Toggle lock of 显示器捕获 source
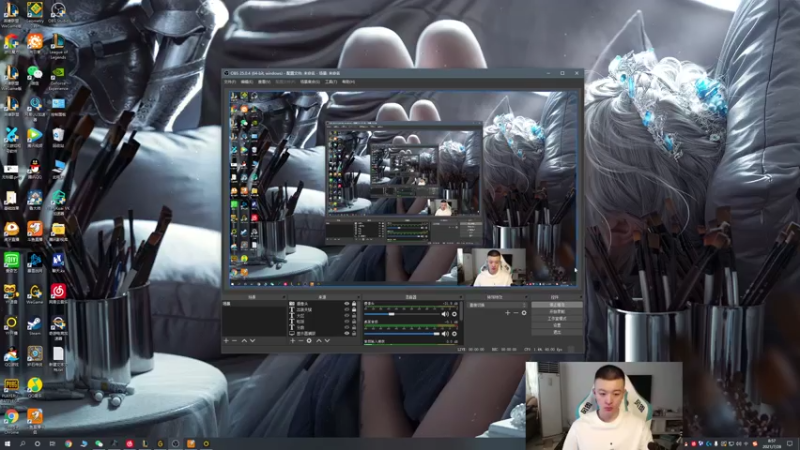Image resolution: width=800 pixels, height=450 pixels. pyautogui.click(x=354, y=334)
